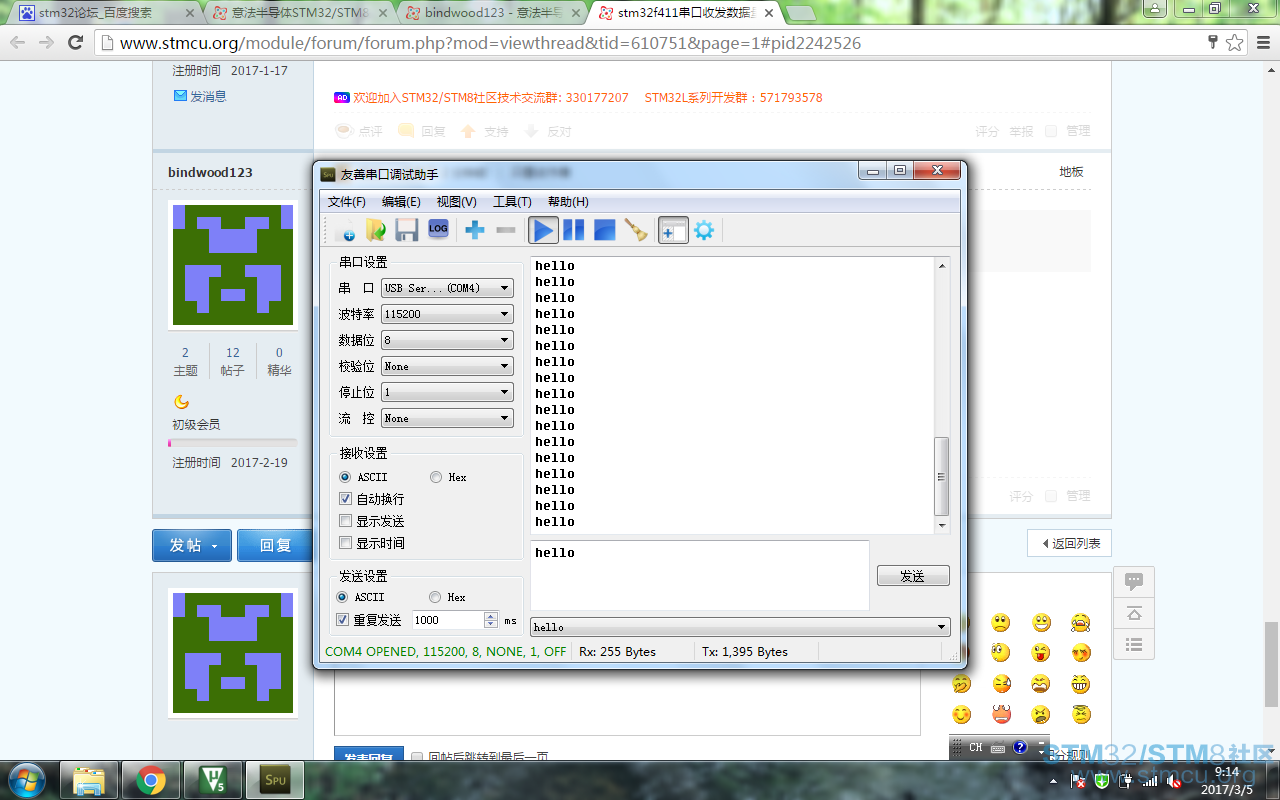This screenshot has height=800, width=1280.
Task: Toggle the 重复发送 checkbox
Action: tap(343, 620)
